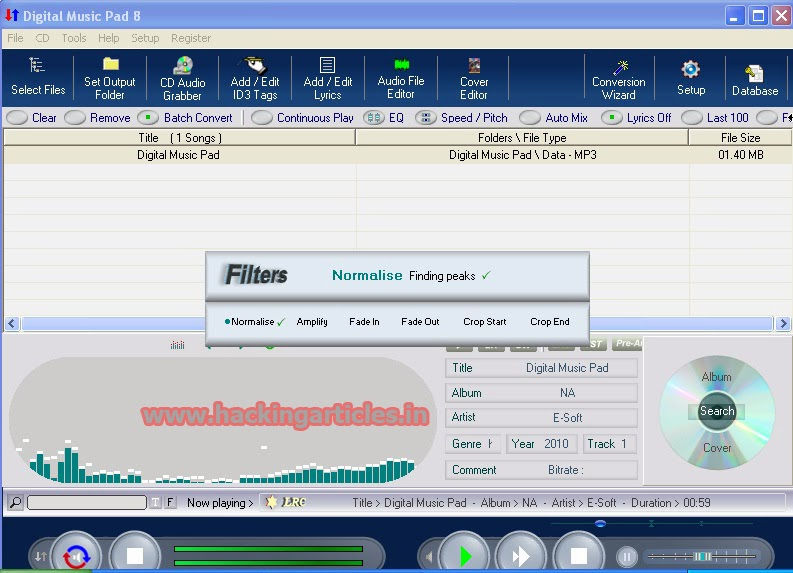
Task: Click the Artist E-Soft field
Action: (541, 418)
